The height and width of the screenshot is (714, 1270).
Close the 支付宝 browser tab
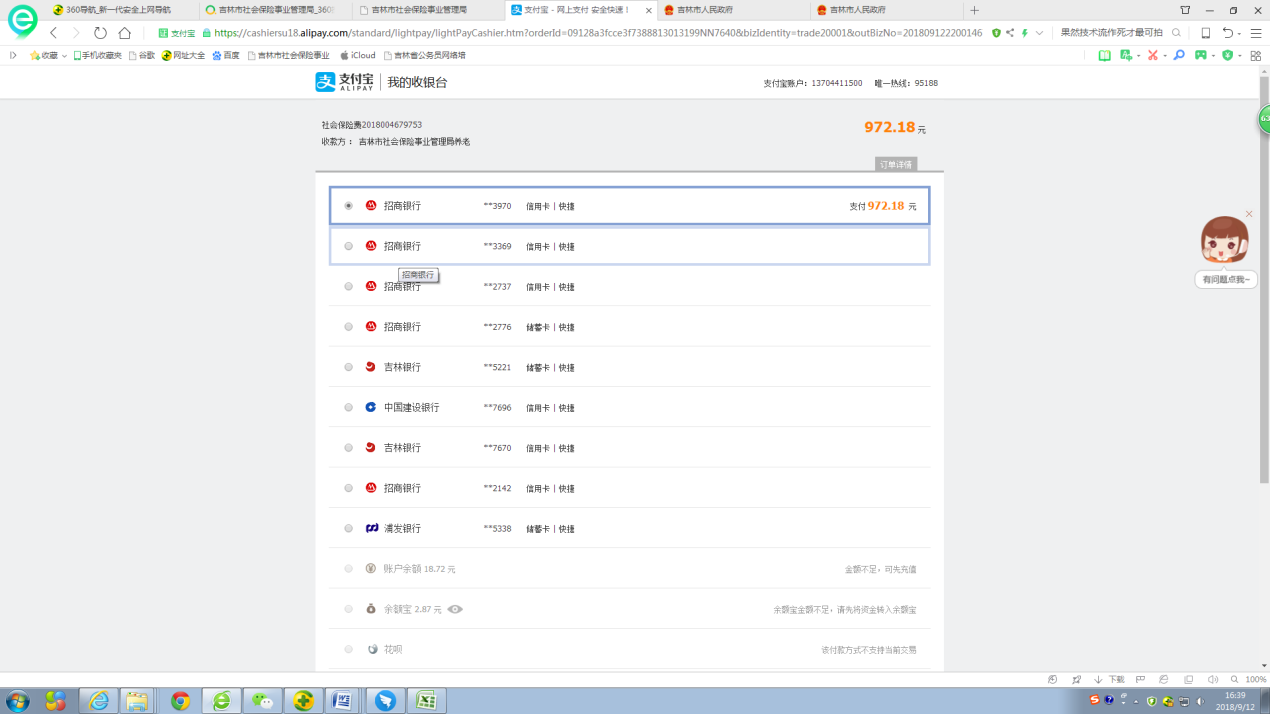pyautogui.click(x=648, y=10)
